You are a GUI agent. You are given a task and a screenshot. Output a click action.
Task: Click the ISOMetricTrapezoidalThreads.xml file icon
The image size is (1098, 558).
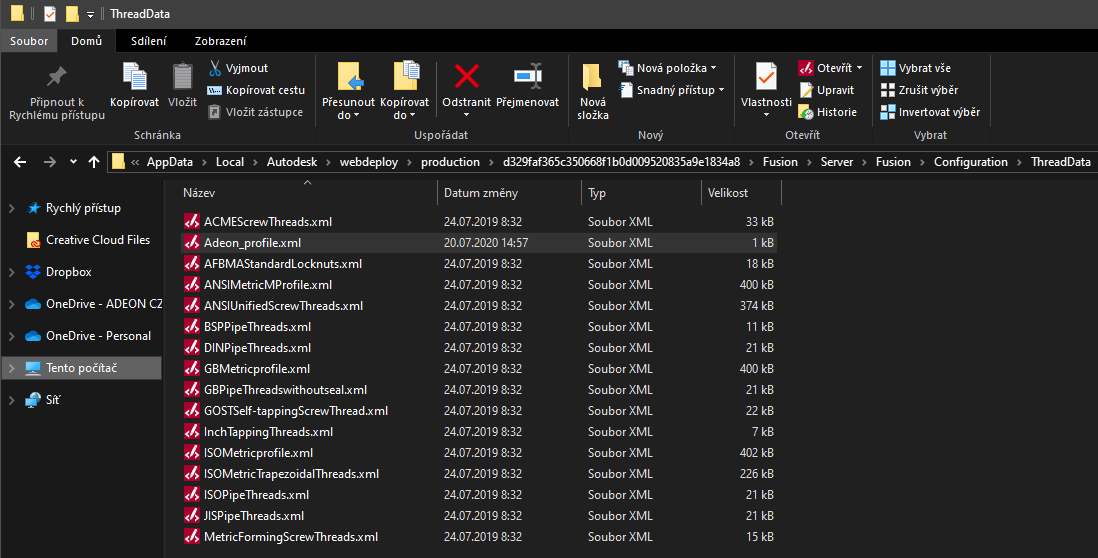click(192, 473)
